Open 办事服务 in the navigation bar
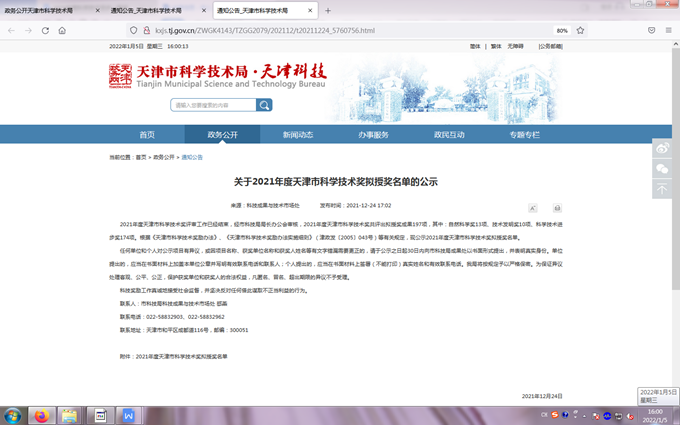Image resolution: width=680 pixels, height=425 pixels. point(373,134)
